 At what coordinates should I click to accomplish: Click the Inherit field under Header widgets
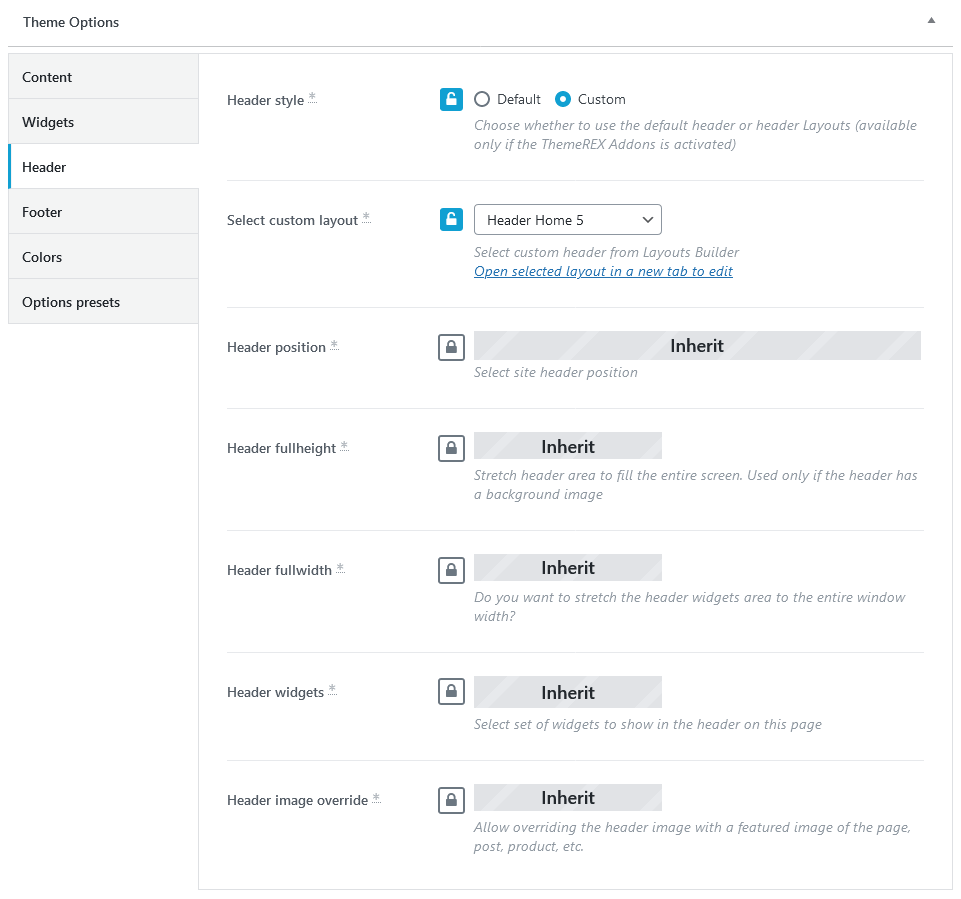(568, 692)
